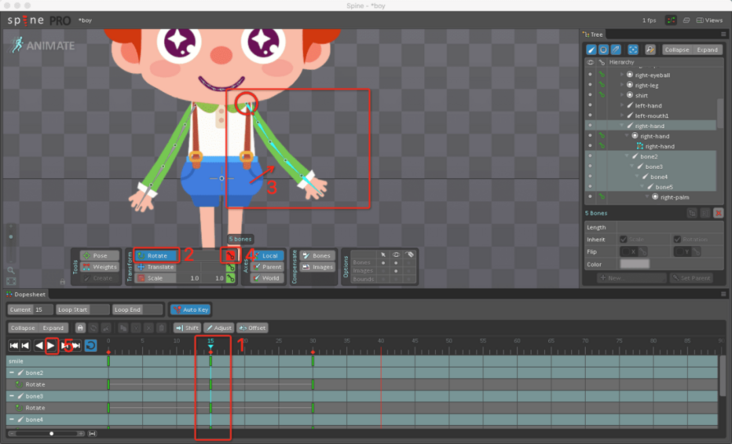The height and width of the screenshot is (444, 732).
Task: Click the delete icon in properties panel
Action: pyautogui.click(x=718, y=213)
